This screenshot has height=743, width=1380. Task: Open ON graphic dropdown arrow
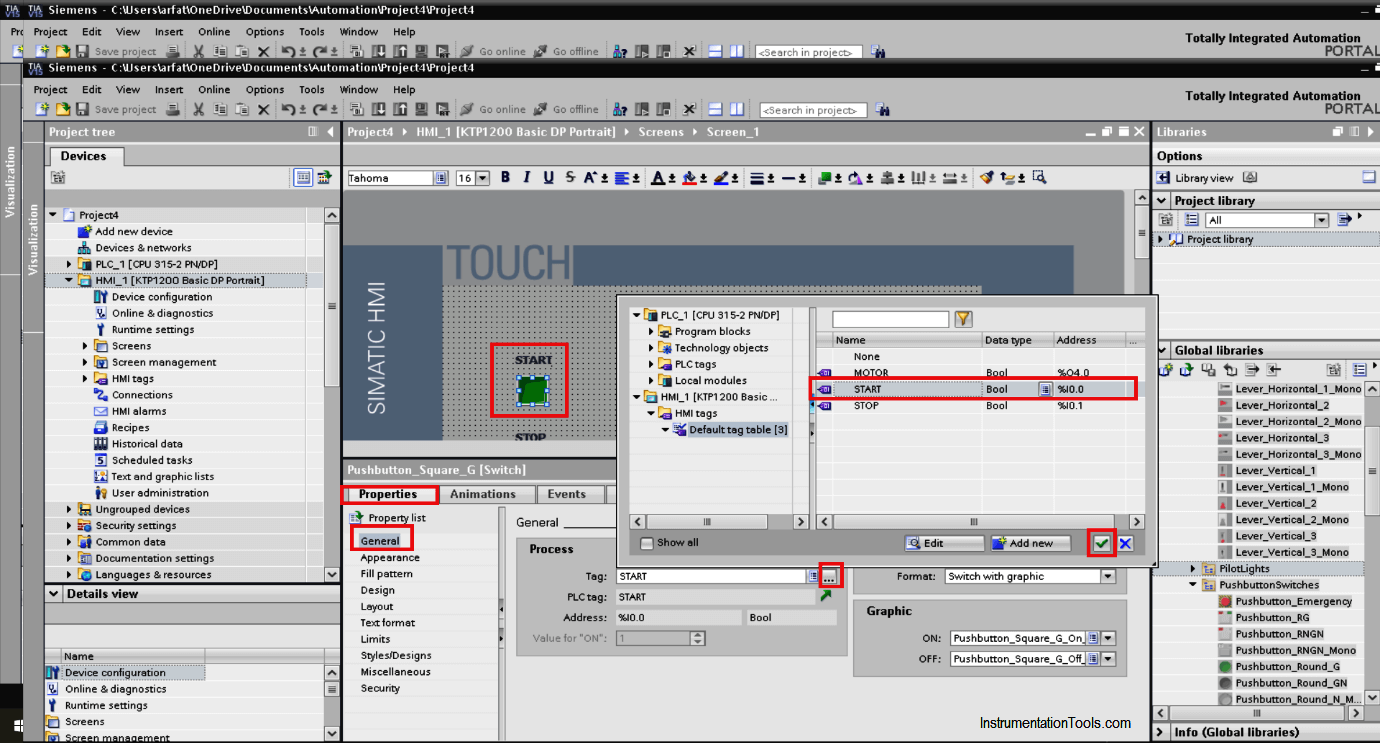(1108, 638)
